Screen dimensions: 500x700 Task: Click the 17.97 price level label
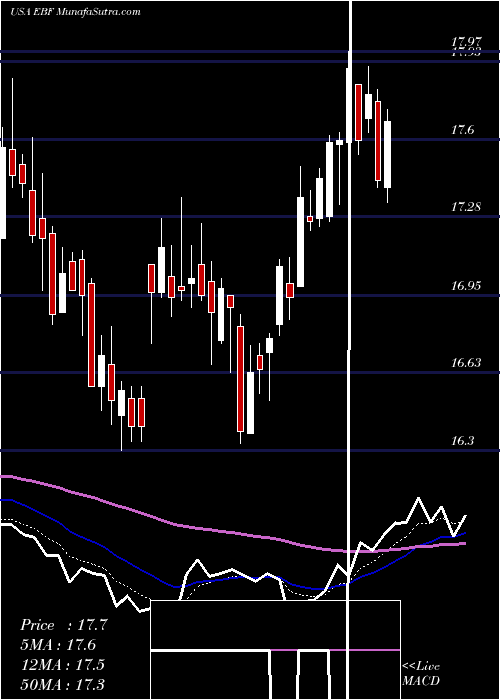466,43
